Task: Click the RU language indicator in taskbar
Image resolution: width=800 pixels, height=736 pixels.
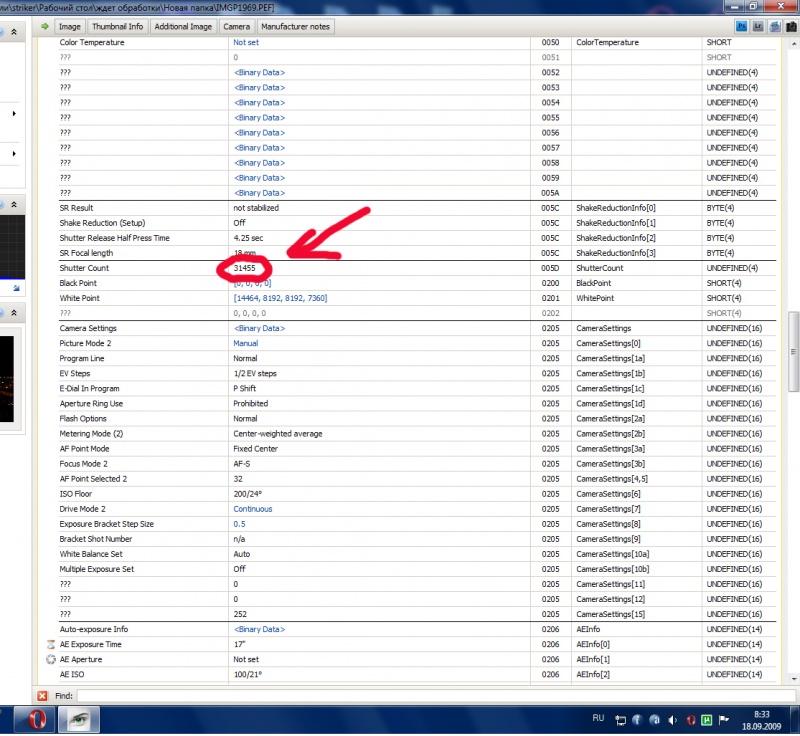Action: (x=599, y=719)
